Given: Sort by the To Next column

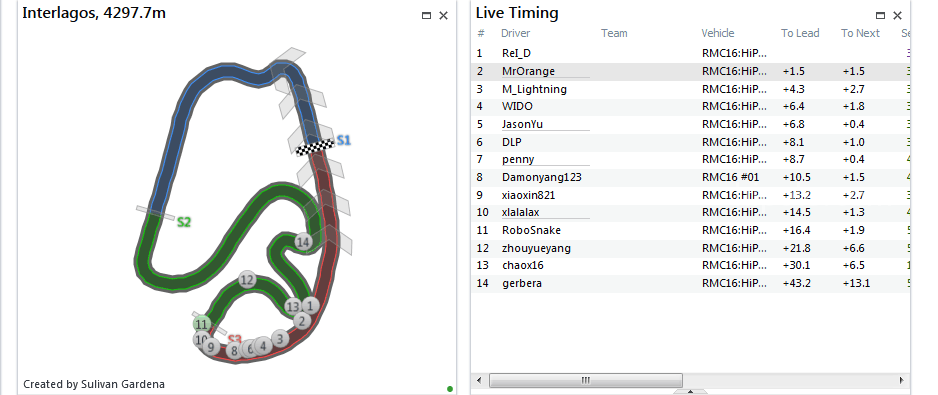Looking at the screenshot, I should tap(860, 34).
